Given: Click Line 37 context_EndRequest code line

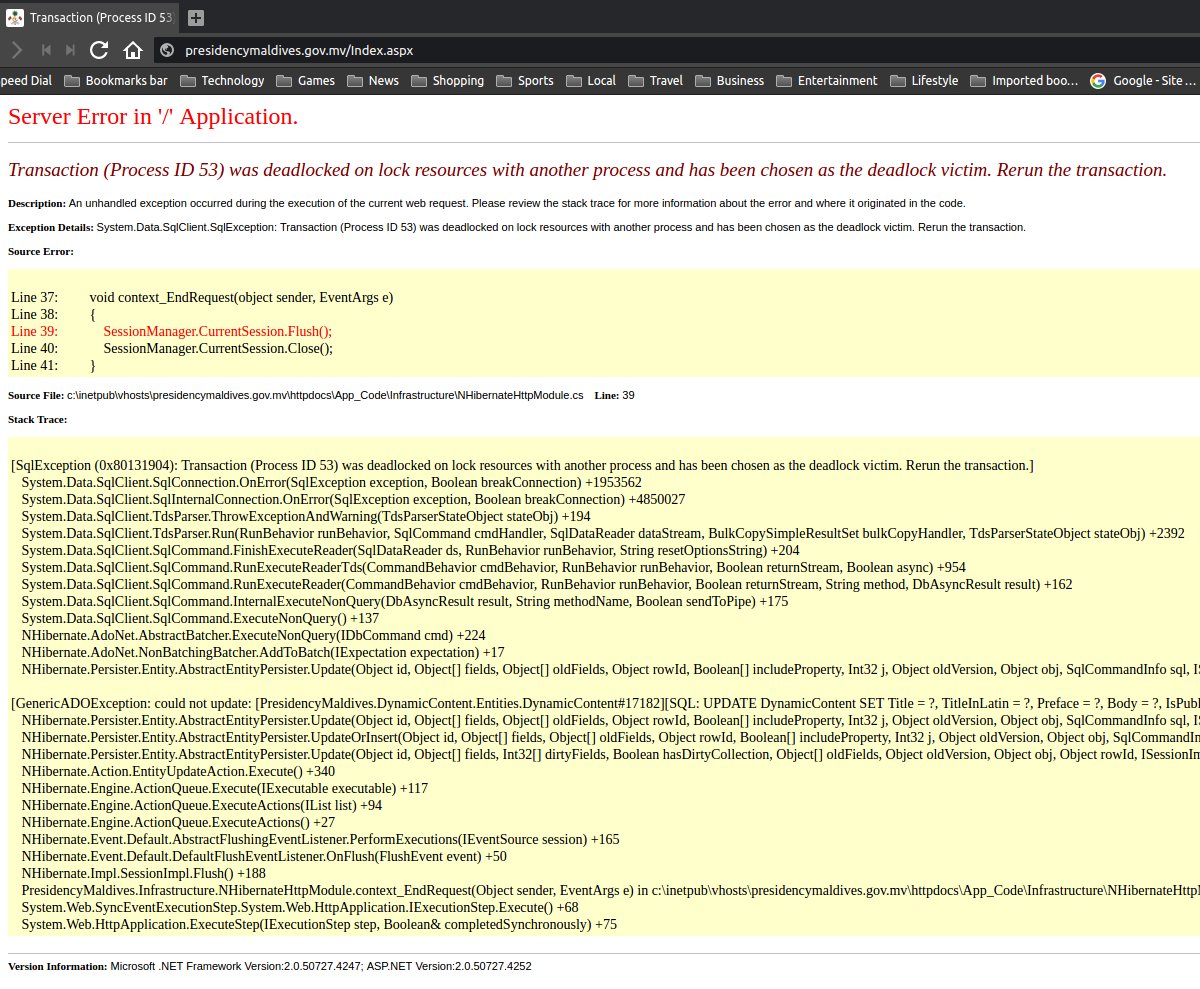Looking at the screenshot, I should point(202,297).
